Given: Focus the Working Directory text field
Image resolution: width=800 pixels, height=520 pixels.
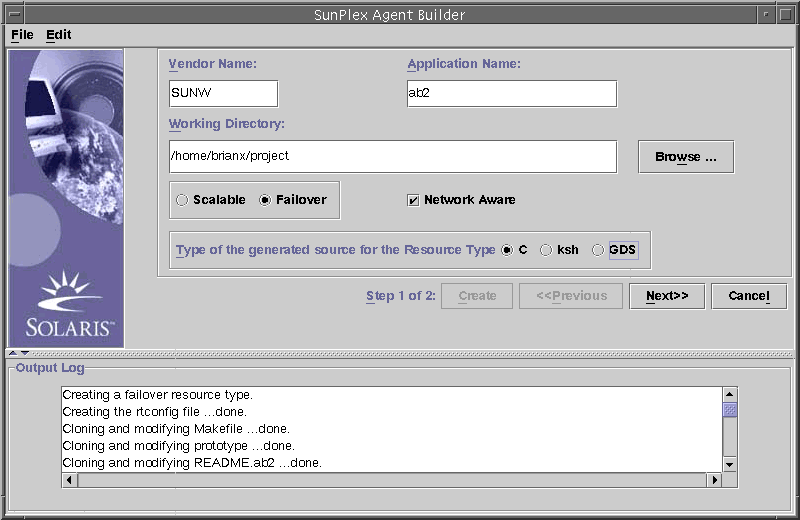Looking at the screenshot, I should pyautogui.click(x=393, y=157).
